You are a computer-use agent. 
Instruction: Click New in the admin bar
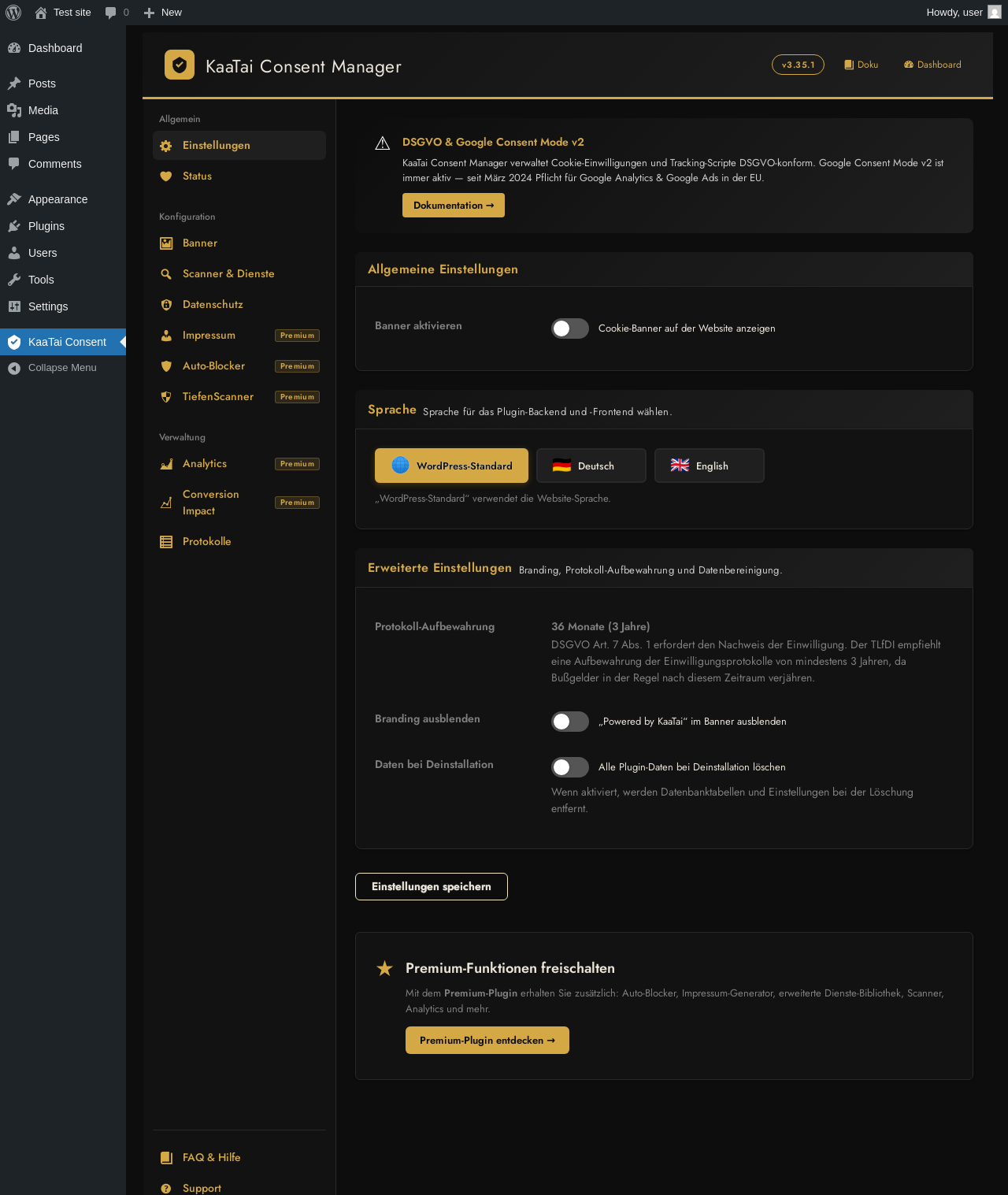[162, 13]
